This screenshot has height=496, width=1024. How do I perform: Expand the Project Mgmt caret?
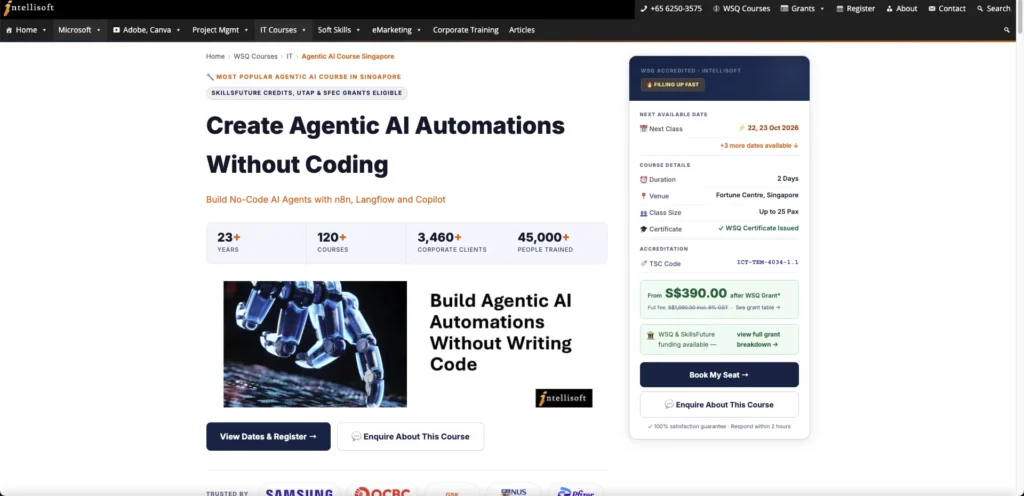click(246, 30)
